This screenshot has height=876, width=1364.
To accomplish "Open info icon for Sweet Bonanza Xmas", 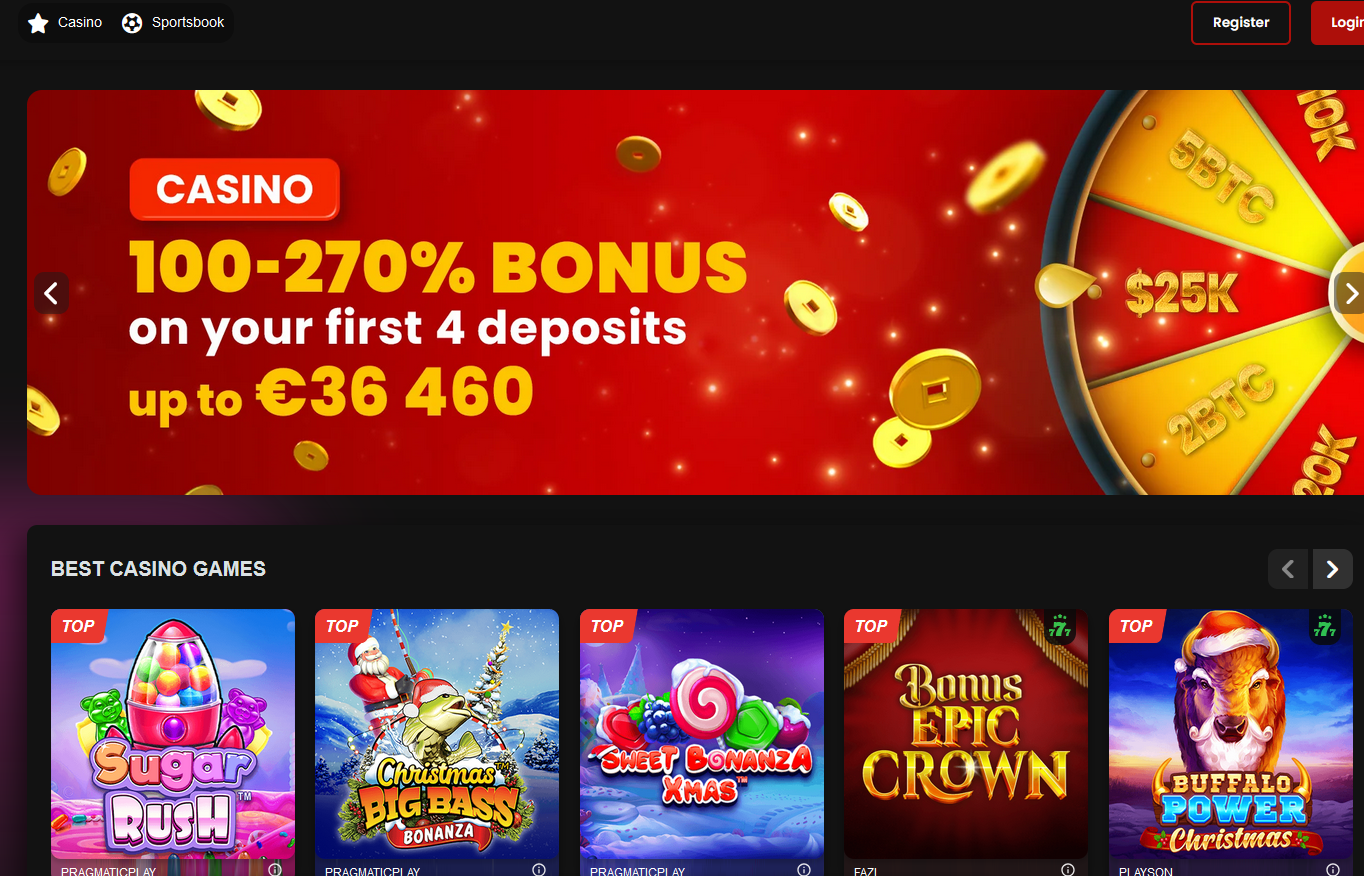I will 803,870.
